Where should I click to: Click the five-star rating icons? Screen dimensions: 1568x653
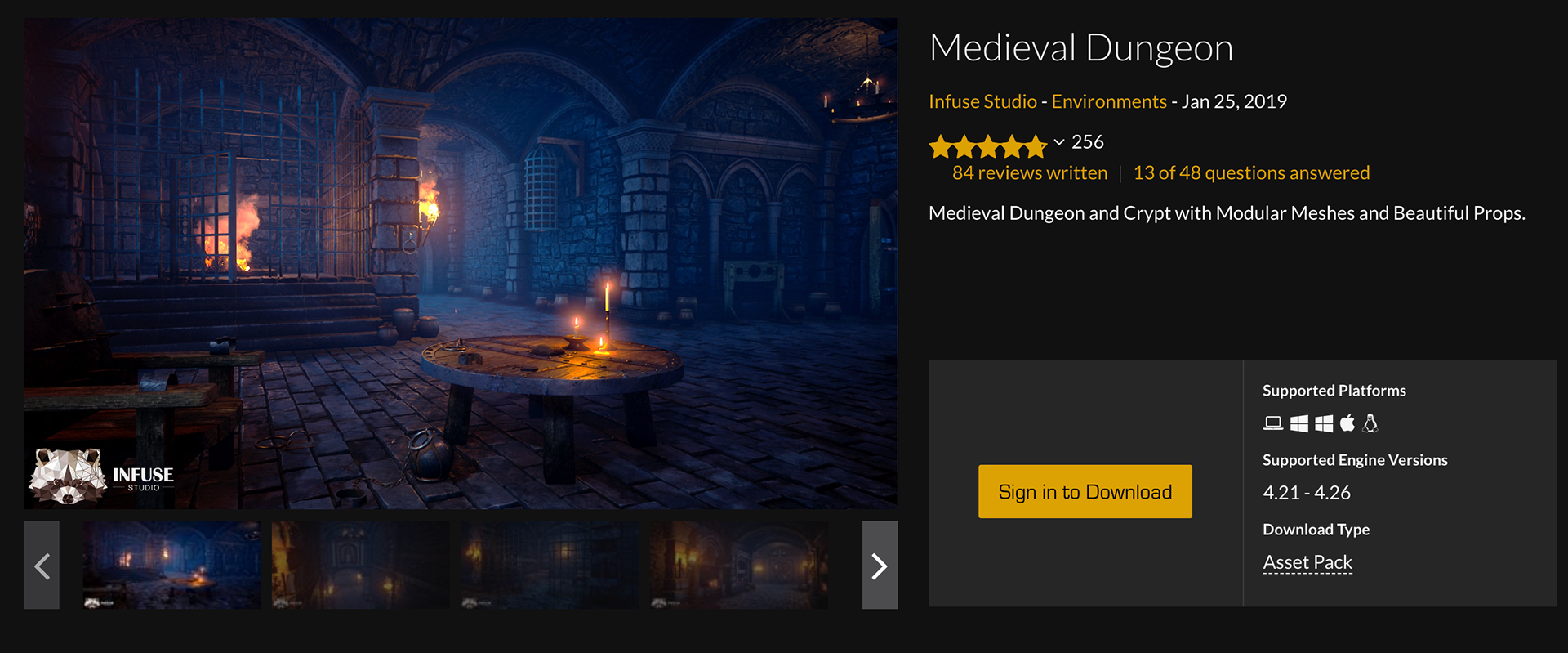click(x=988, y=146)
